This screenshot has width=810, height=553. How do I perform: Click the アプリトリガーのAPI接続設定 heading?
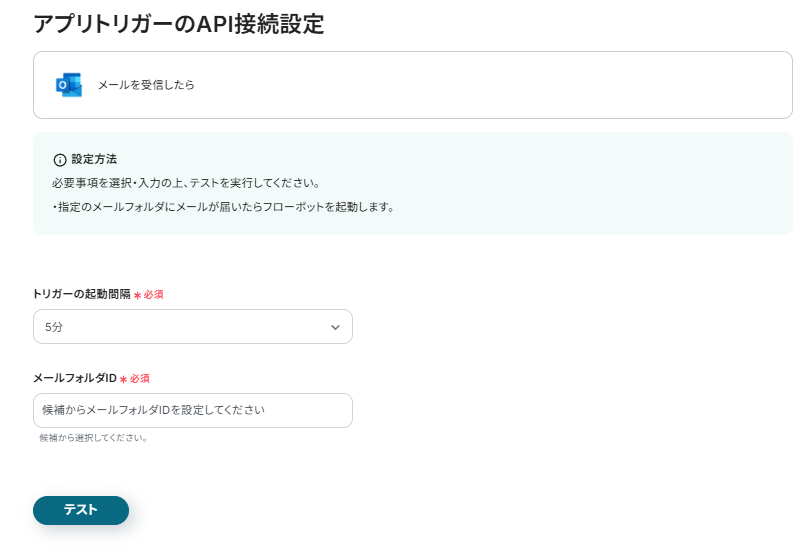[x=179, y=25]
